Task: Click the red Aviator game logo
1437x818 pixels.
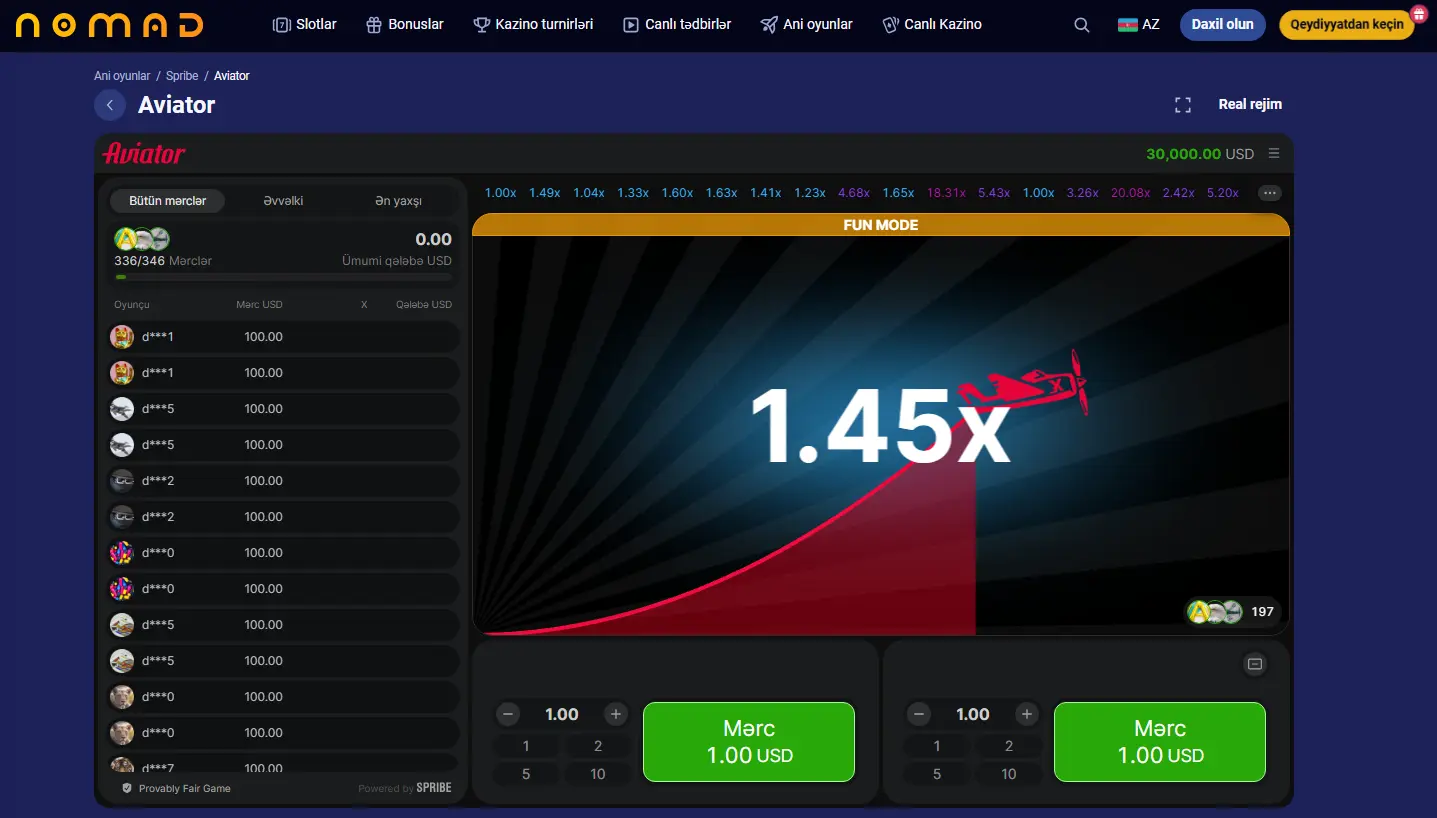Action: coord(144,154)
